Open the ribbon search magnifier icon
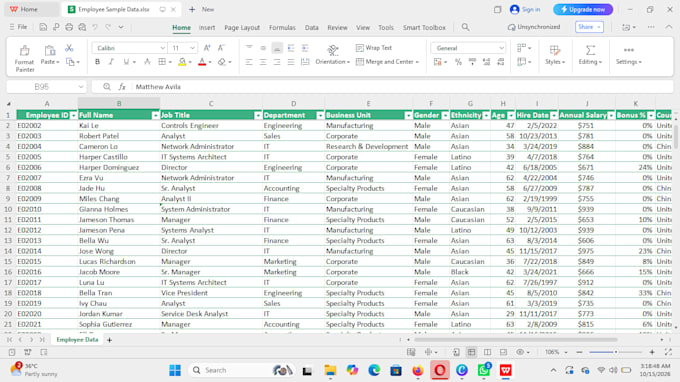 [x=465, y=27]
